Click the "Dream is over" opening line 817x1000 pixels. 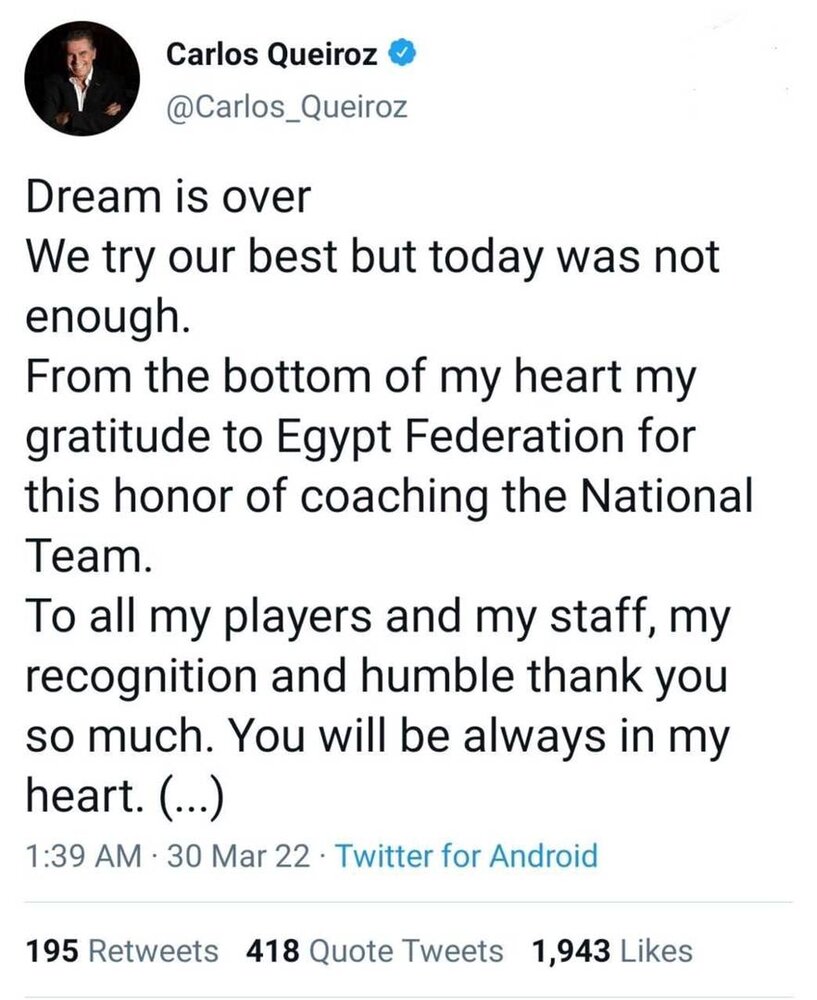pyautogui.click(x=167, y=197)
